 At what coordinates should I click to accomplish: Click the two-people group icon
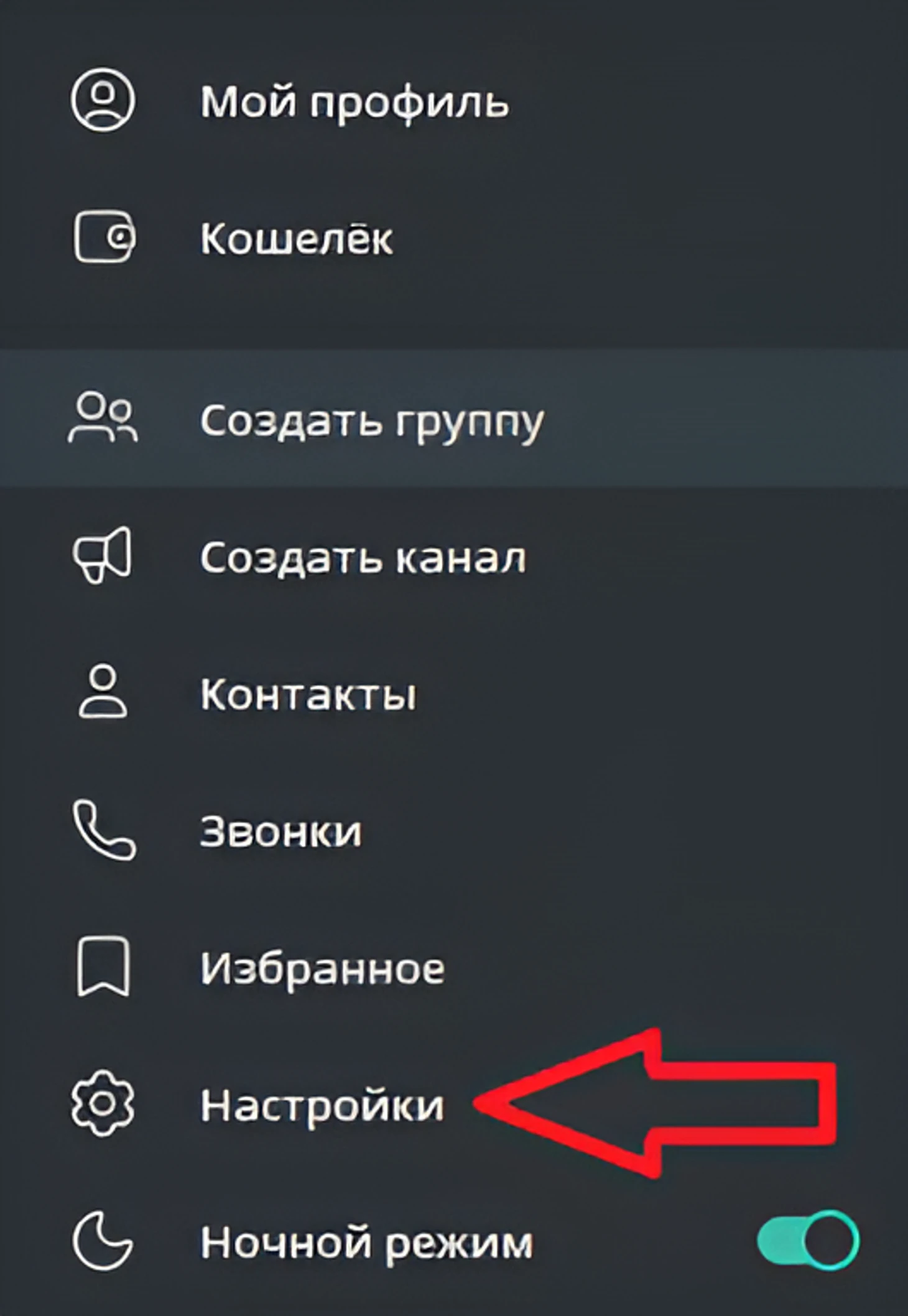click(x=103, y=417)
